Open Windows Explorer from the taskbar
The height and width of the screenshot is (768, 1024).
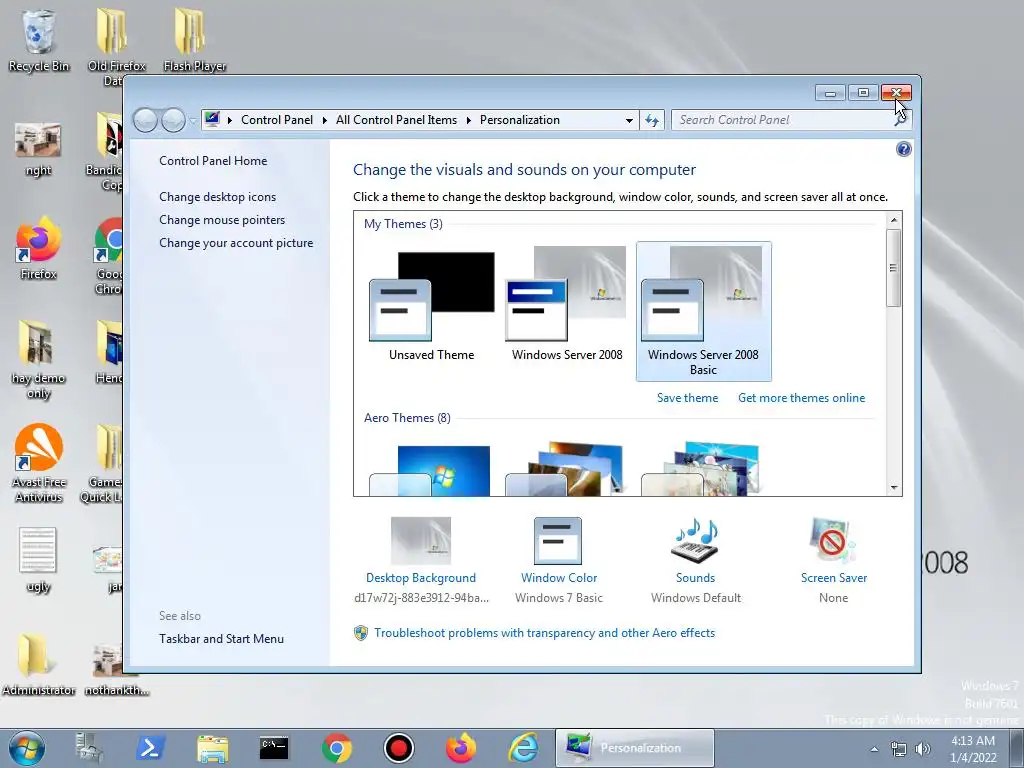(212, 748)
